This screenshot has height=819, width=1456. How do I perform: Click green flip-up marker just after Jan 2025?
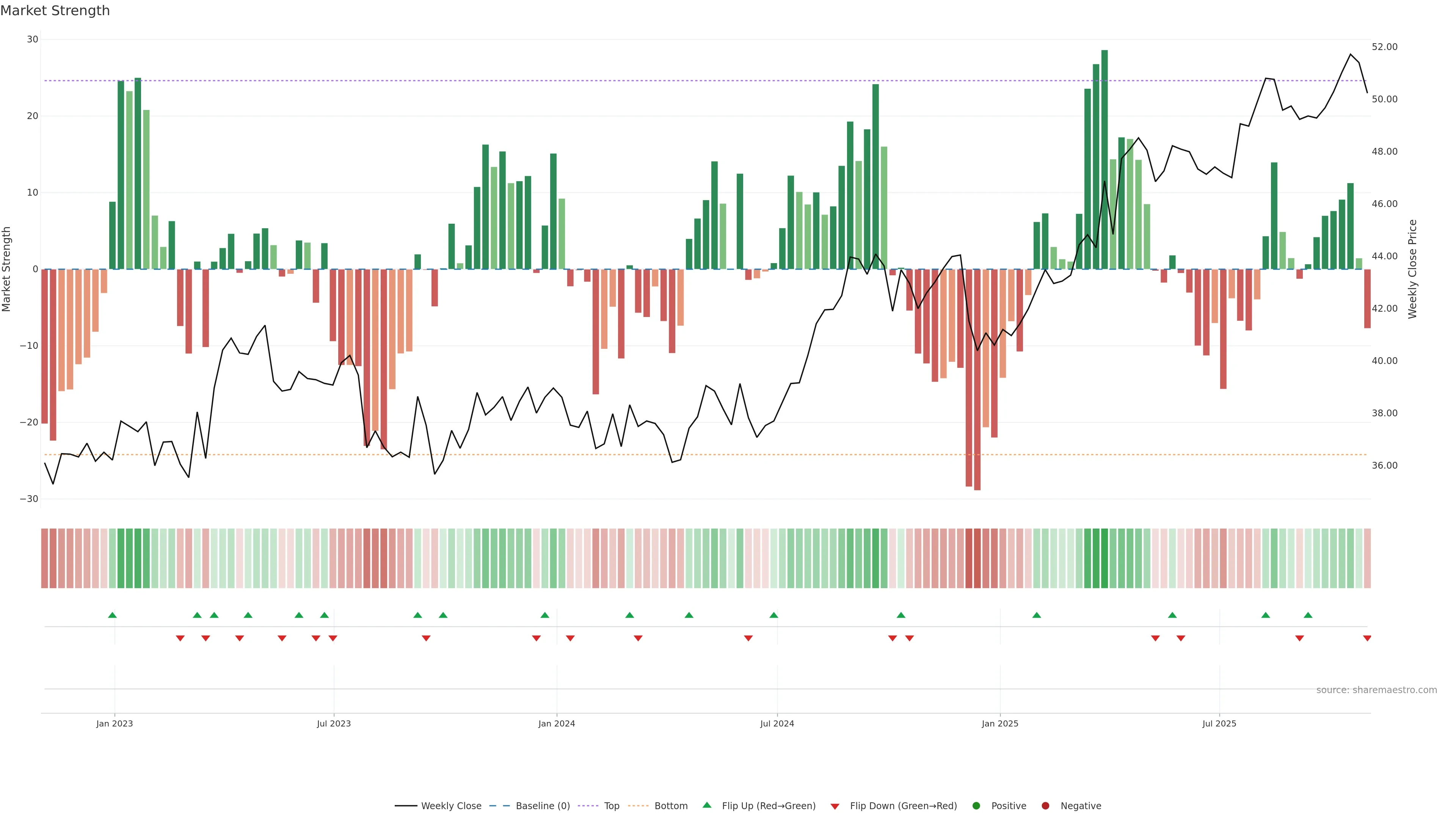(1037, 615)
